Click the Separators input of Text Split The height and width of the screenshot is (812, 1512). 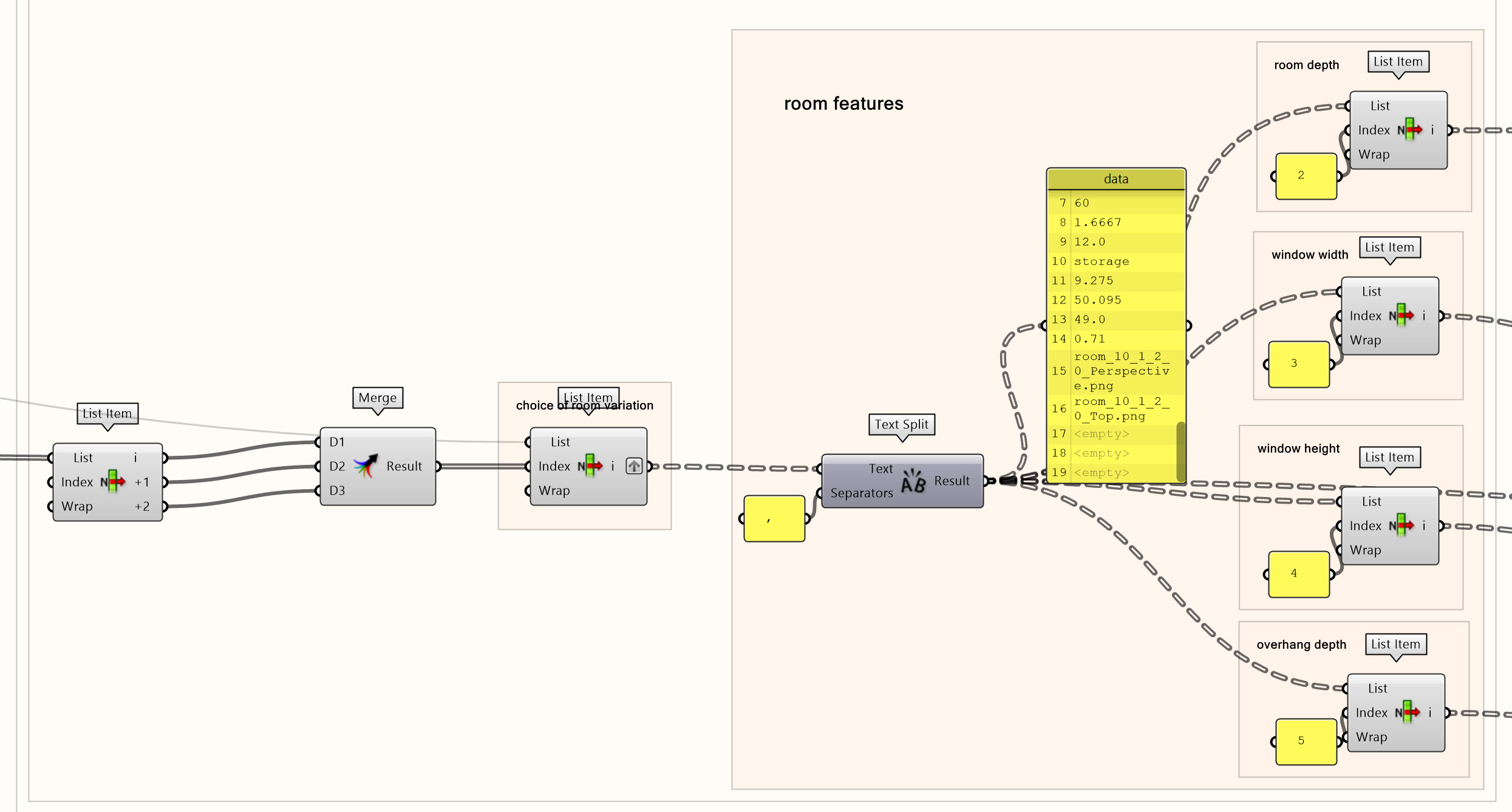[862, 493]
